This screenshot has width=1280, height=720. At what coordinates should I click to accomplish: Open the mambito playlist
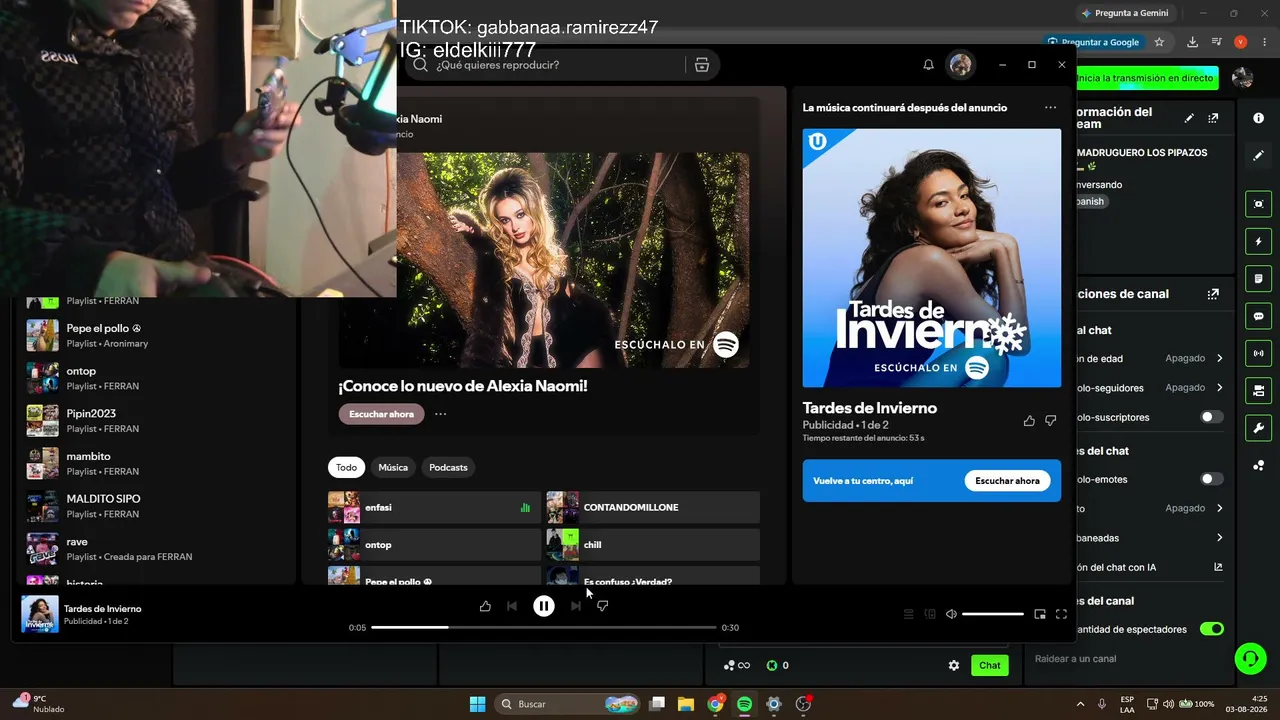click(155, 463)
